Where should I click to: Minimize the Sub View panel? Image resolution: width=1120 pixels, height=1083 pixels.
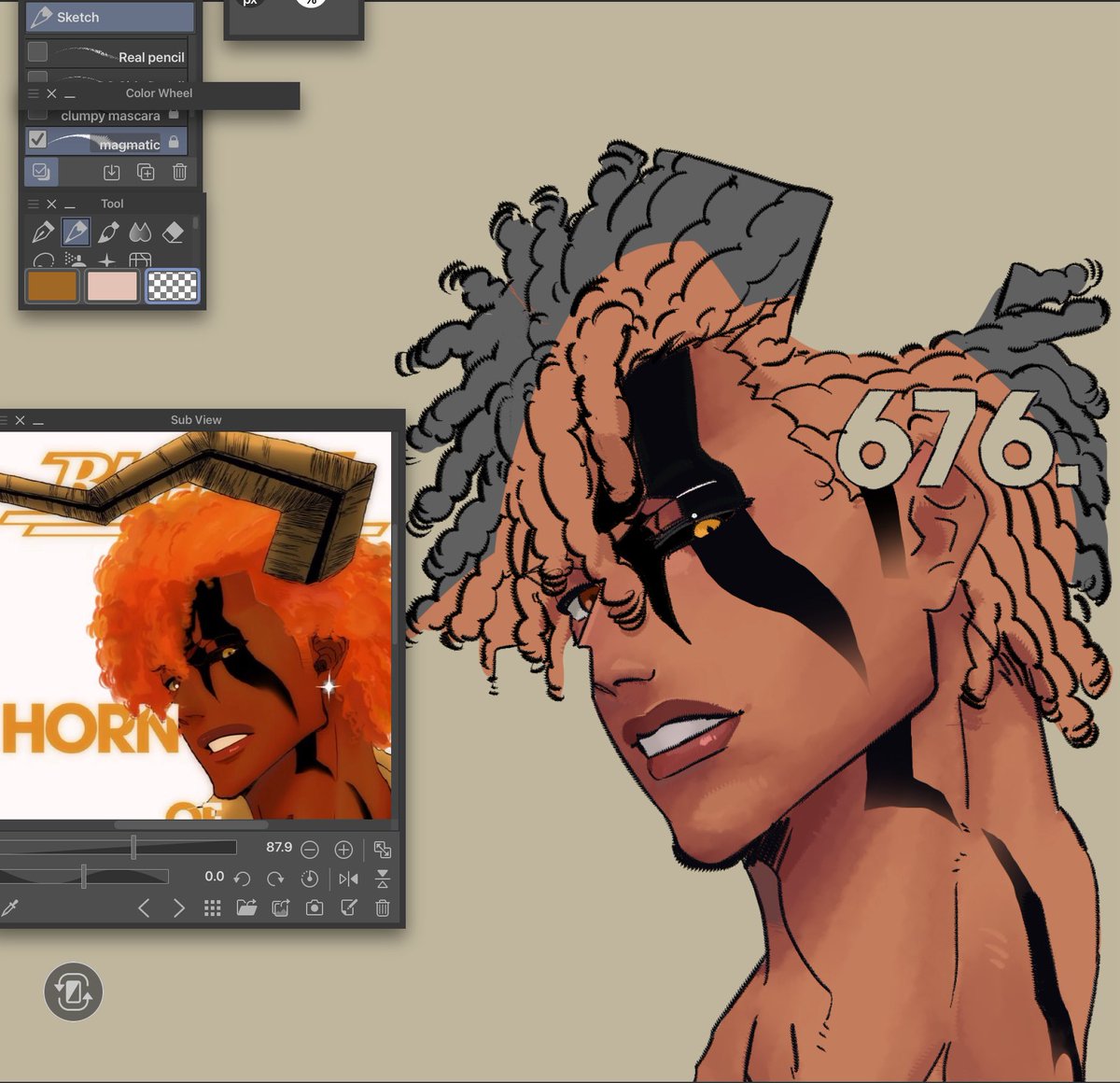pyautogui.click(x=38, y=421)
